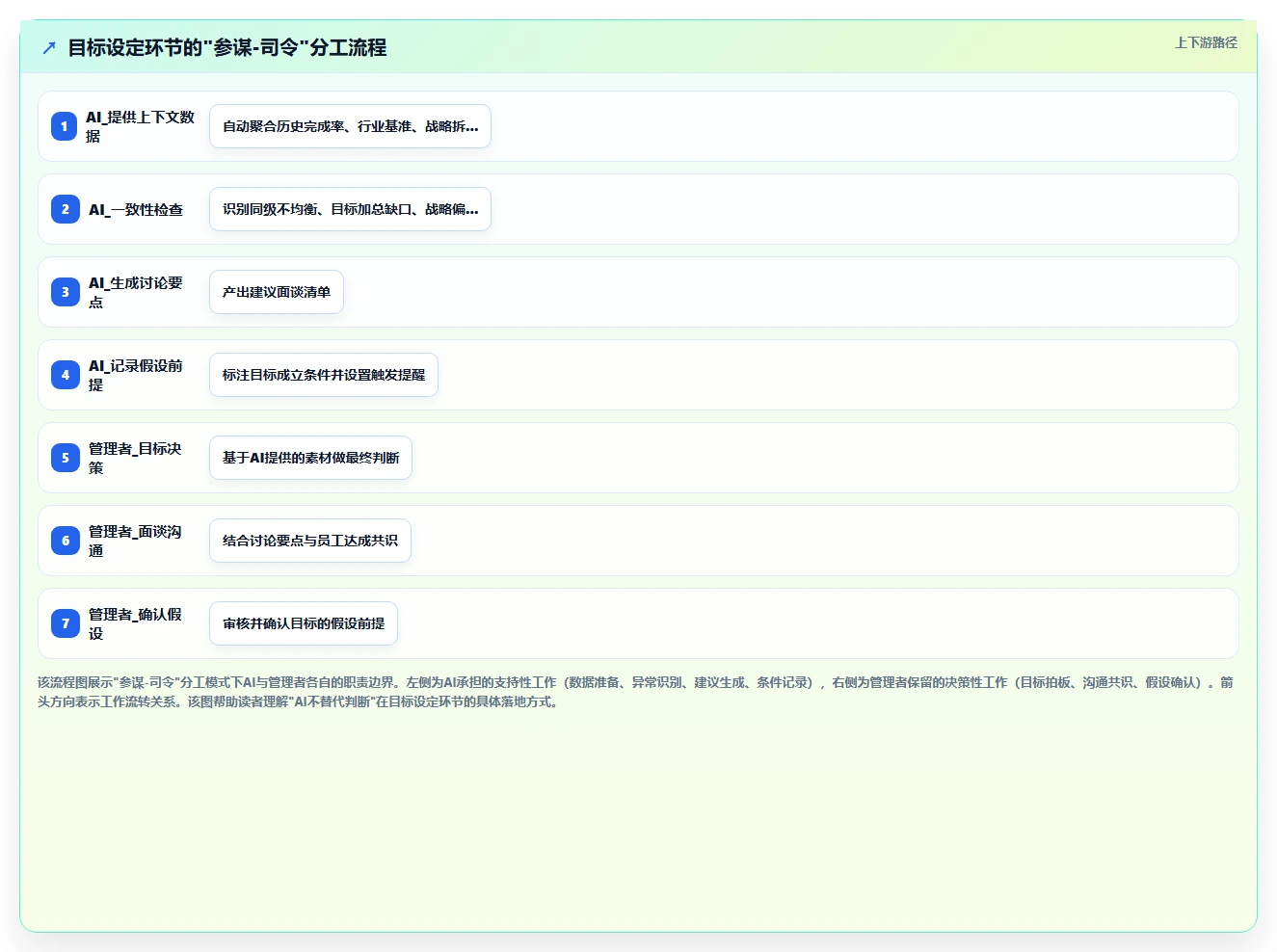This screenshot has height=952, width=1277.
Task: Select the step 6 number badge
Action: [x=66, y=541]
